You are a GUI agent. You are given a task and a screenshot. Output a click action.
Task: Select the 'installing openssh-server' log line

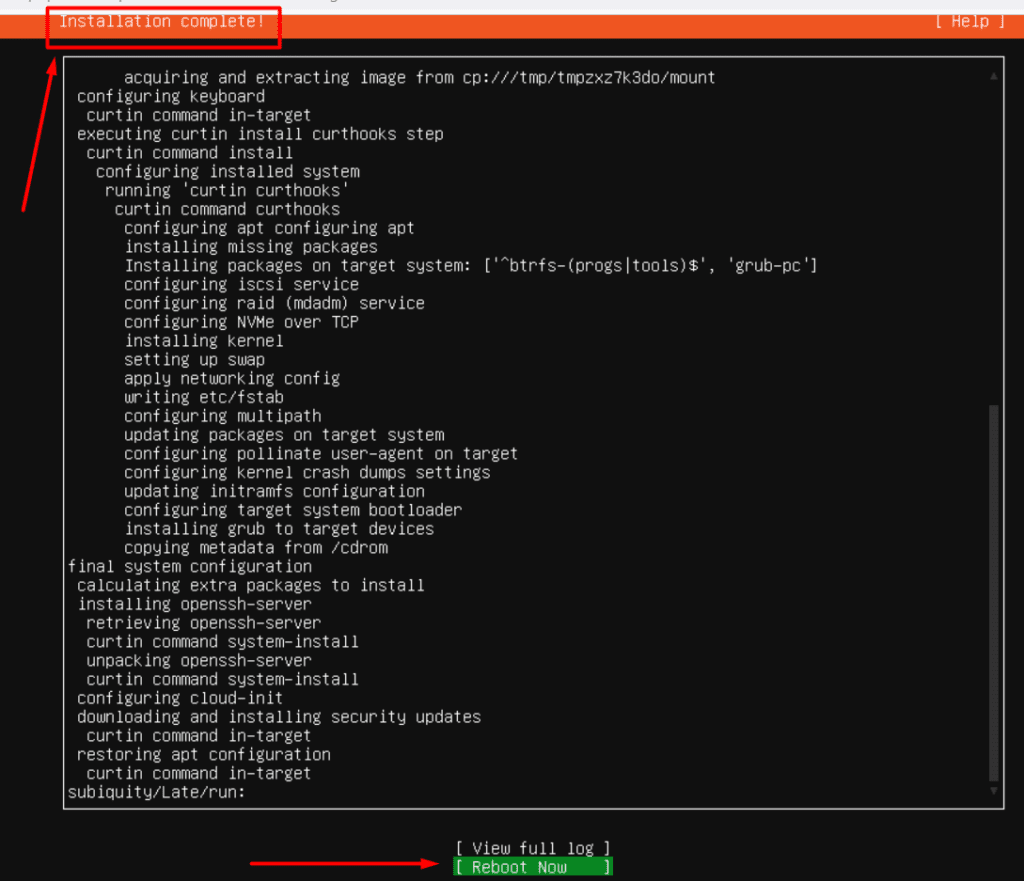[194, 604]
